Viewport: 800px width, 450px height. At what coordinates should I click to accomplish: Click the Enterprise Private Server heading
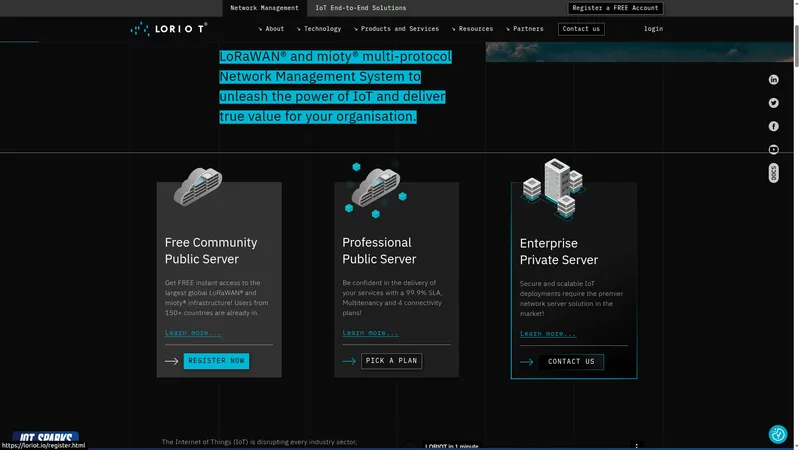click(x=559, y=252)
